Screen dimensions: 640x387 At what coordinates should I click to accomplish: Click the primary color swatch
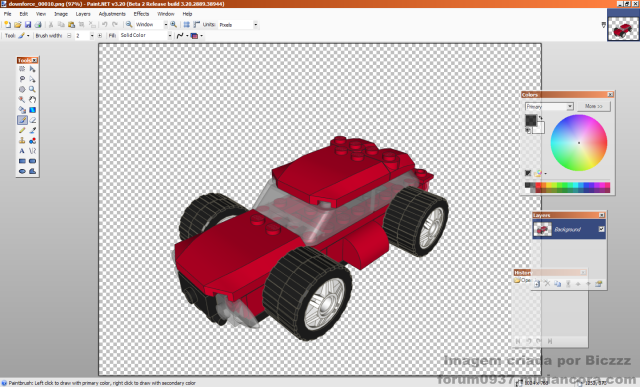531,120
